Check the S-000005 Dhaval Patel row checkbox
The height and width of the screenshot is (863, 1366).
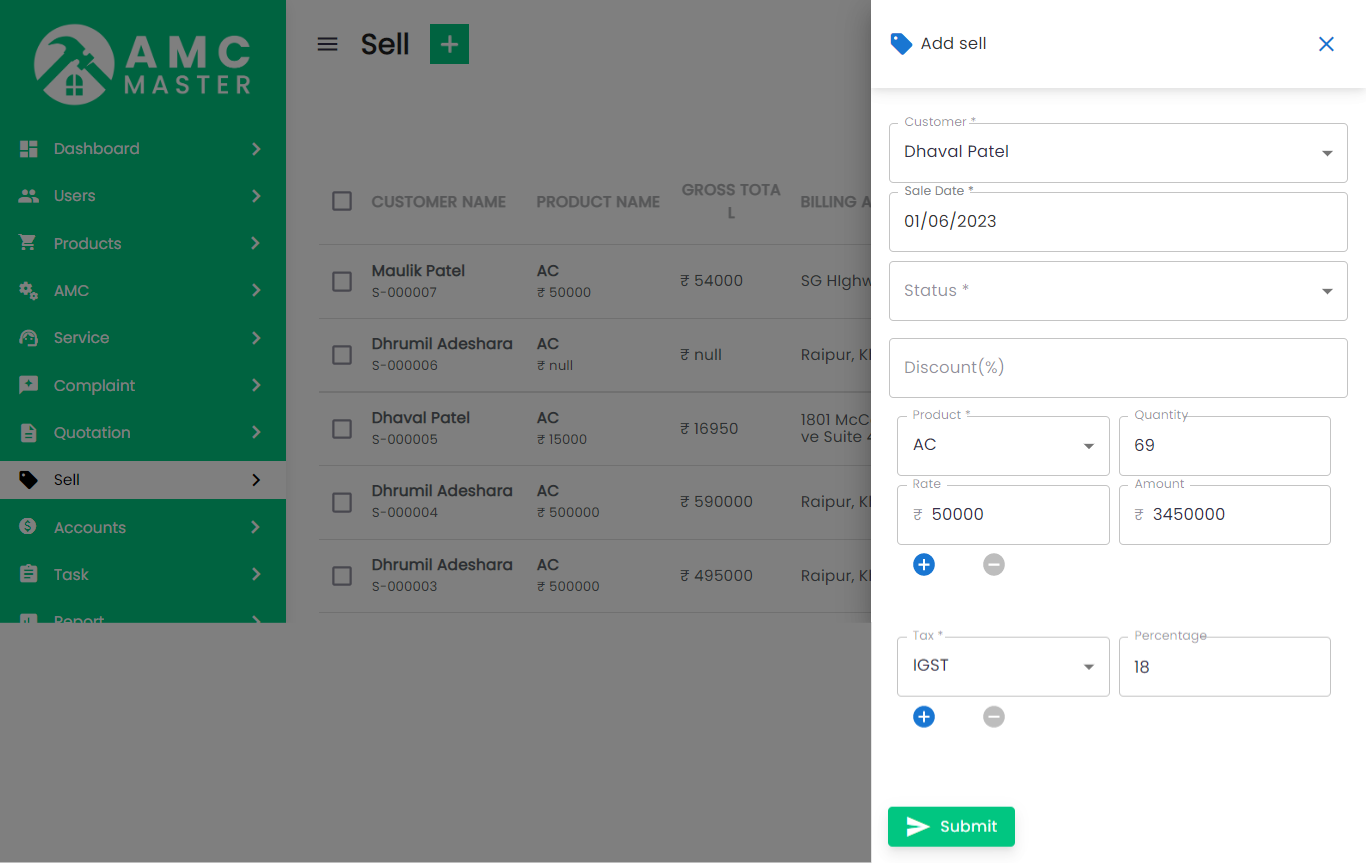342,428
